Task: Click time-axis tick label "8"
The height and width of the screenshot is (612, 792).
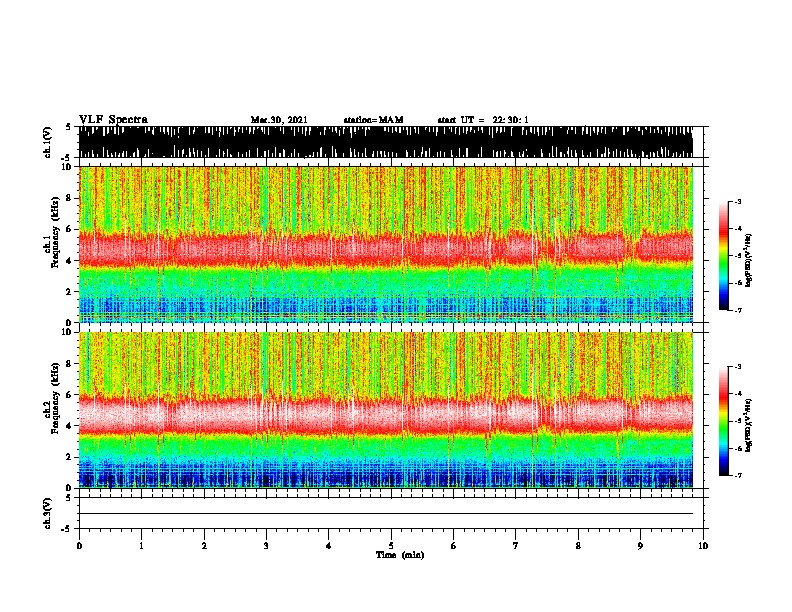Action: (578, 546)
